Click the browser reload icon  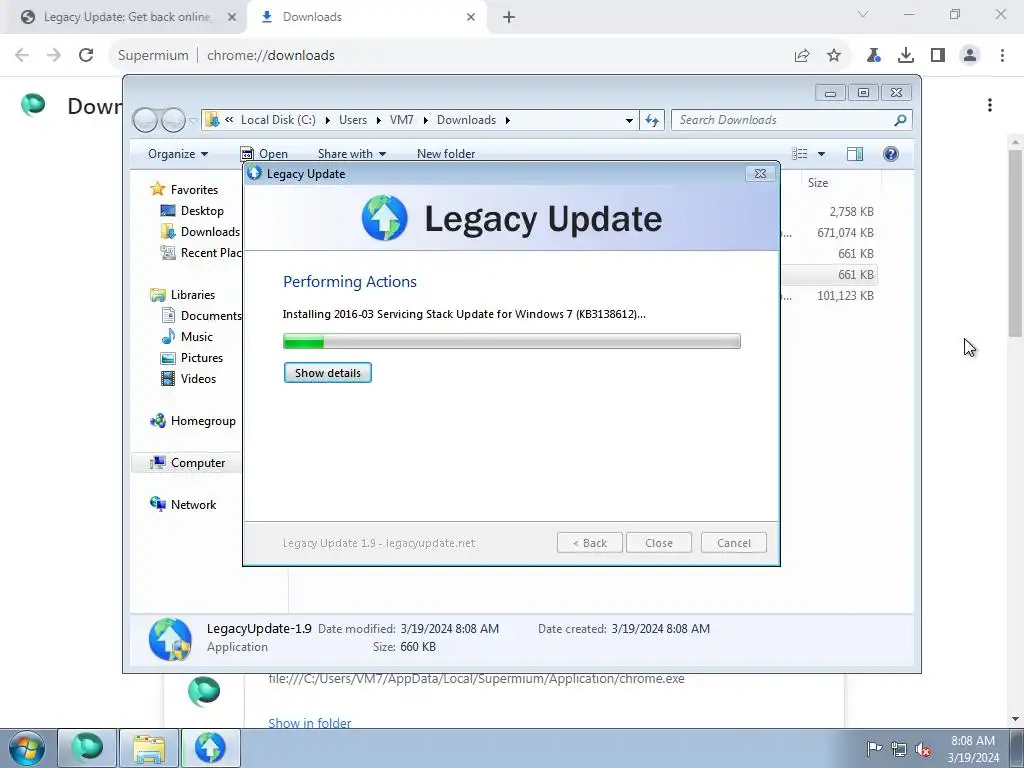(x=86, y=56)
